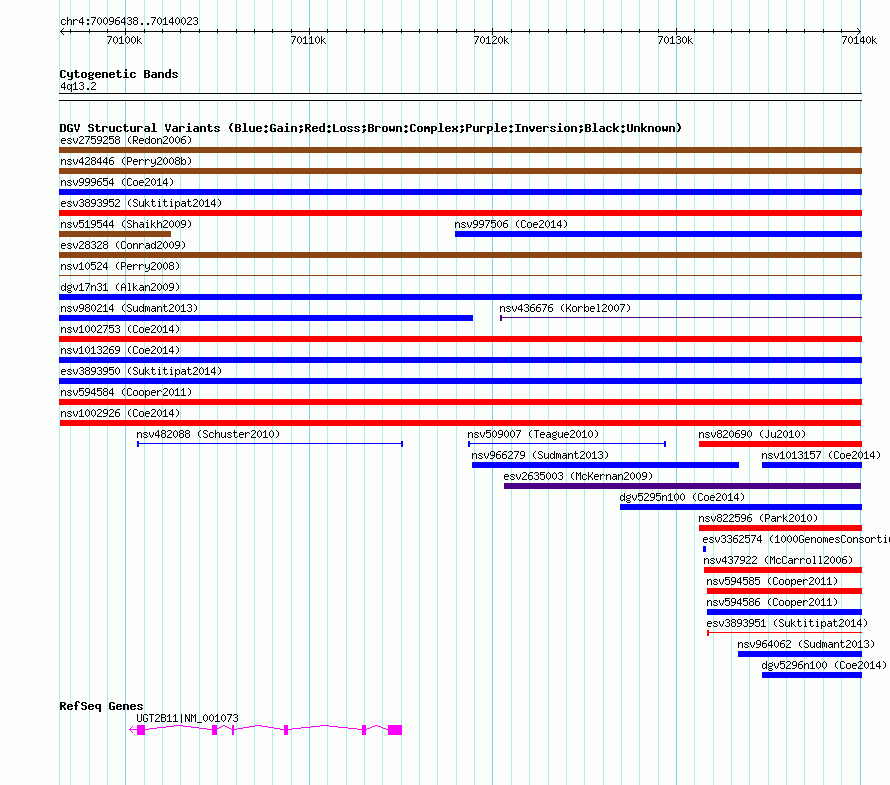The width and height of the screenshot is (890, 785).
Task: Click the Cytogenetic Bands track title
Action: pyautogui.click(x=119, y=74)
